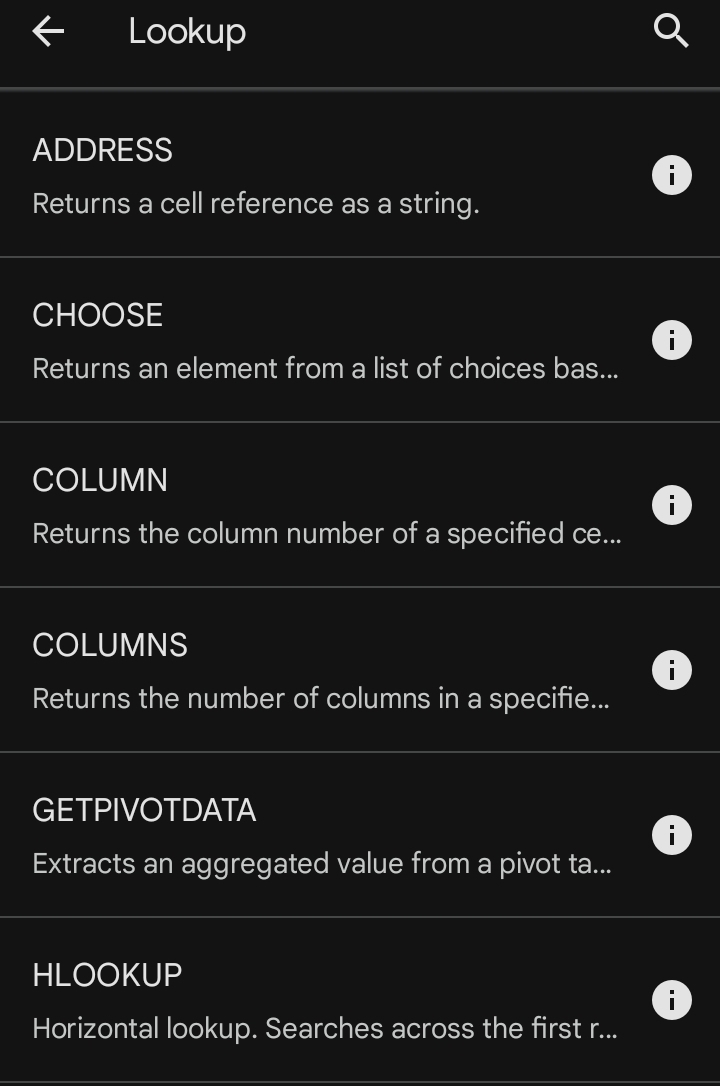This screenshot has height=1086, width=720.
Task: Tap 'Returns a cell reference as a string' description
Action: click(256, 204)
